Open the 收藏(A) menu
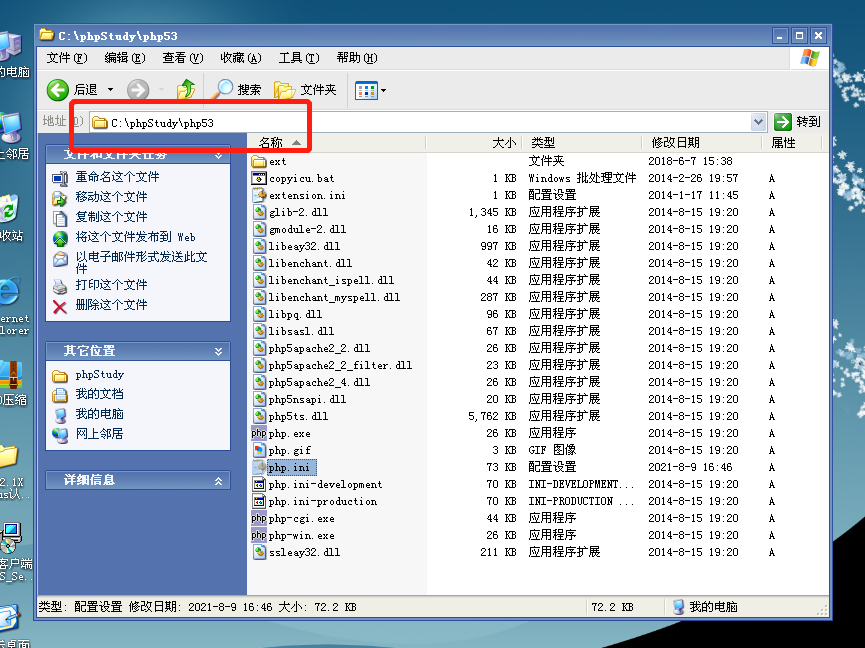865x648 pixels. (x=241, y=58)
